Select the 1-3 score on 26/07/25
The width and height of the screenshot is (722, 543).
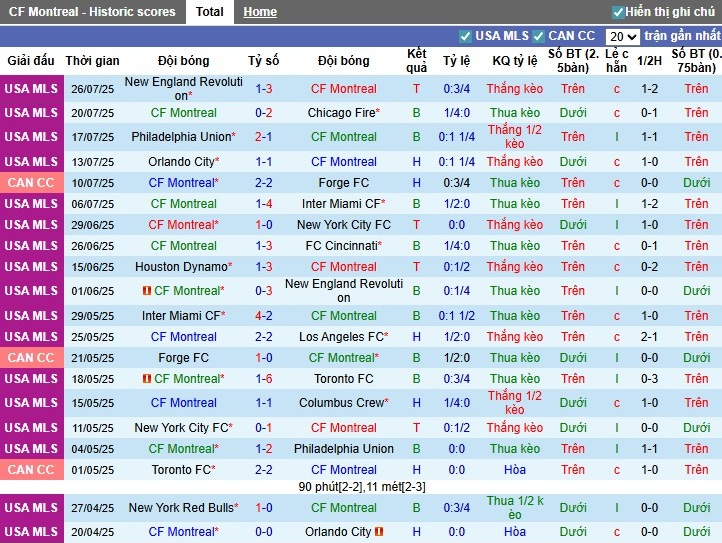[264, 88]
